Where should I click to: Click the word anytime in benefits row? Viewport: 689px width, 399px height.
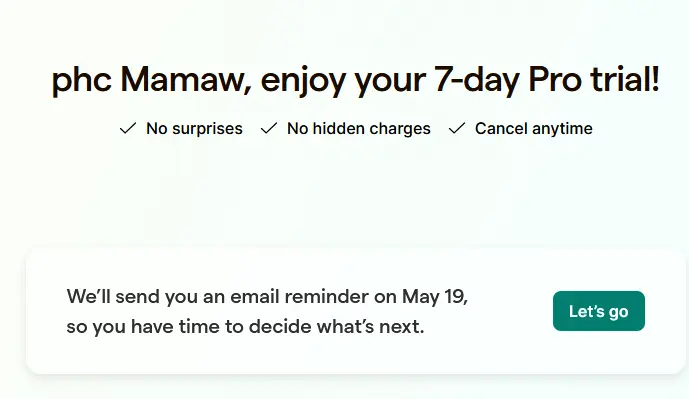(x=562, y=129)
